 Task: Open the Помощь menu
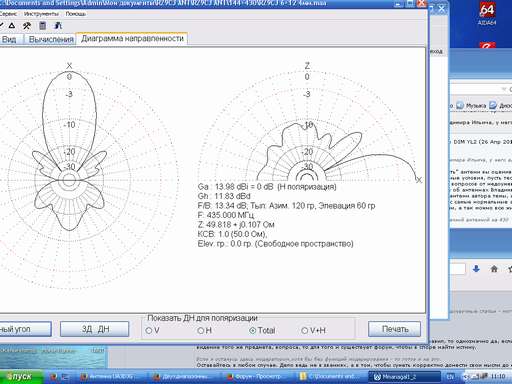point(76,14)
